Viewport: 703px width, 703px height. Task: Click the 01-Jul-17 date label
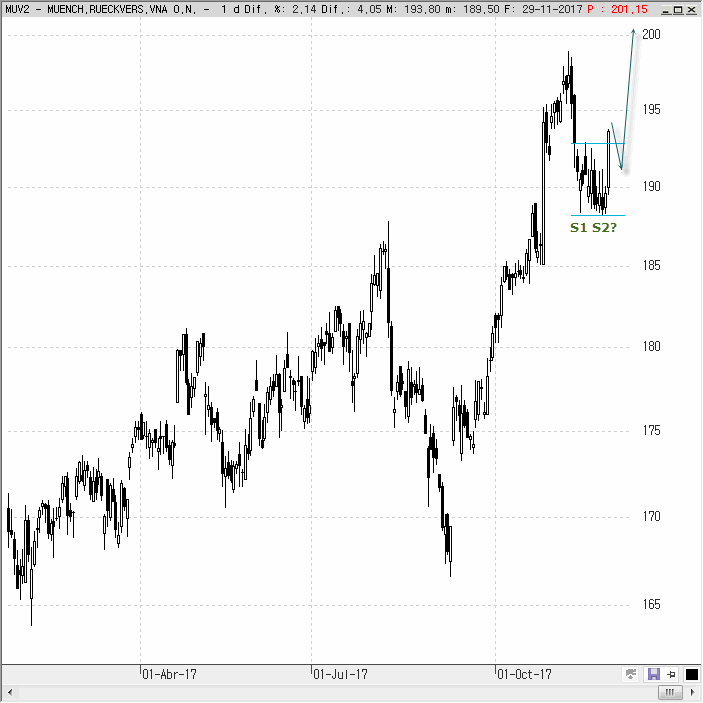[x=340, y=674]
